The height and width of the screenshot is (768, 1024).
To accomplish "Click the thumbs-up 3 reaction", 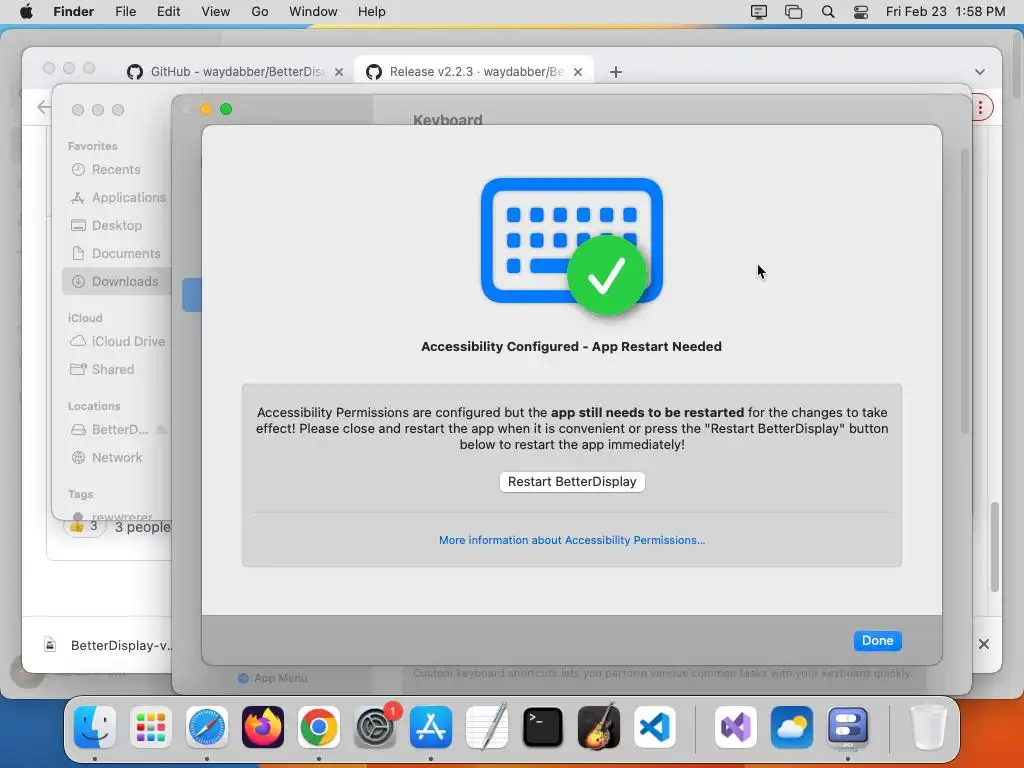I will point(84,526).
